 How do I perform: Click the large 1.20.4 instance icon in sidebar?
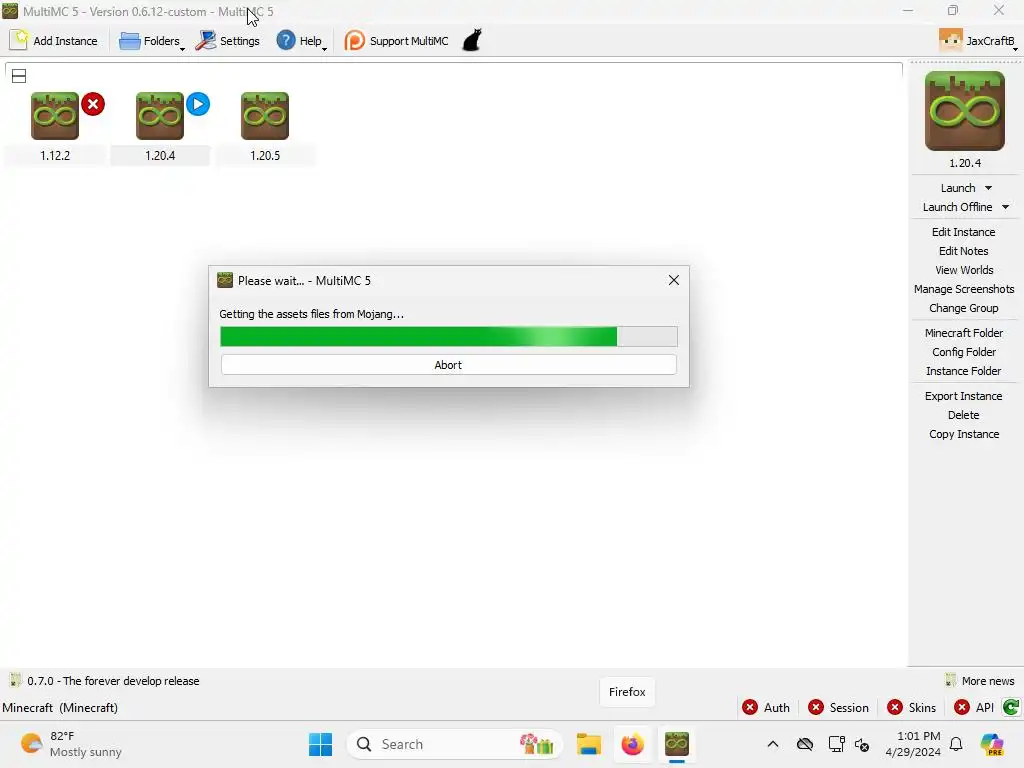click(x=965, y=111)
